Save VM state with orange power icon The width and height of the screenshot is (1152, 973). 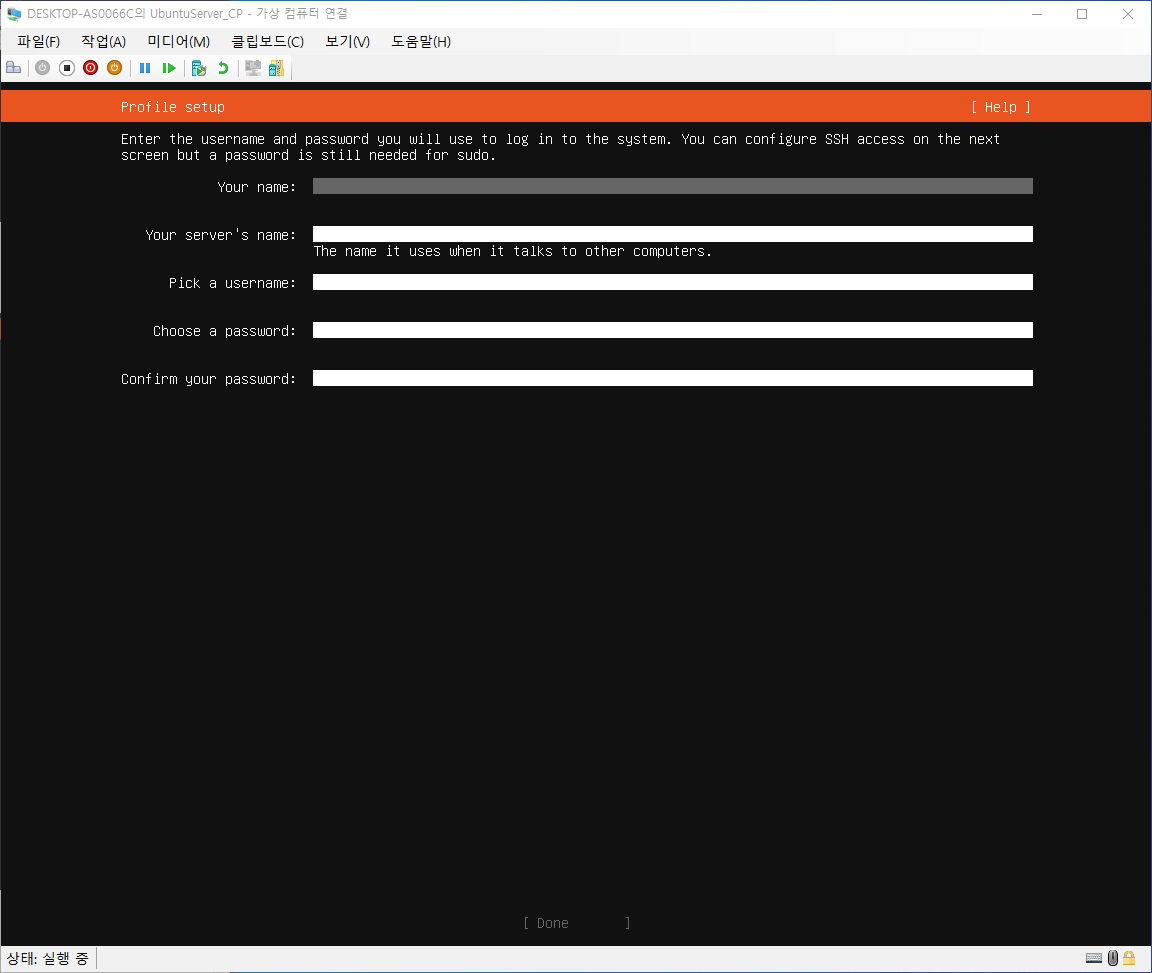click(115, 68)
